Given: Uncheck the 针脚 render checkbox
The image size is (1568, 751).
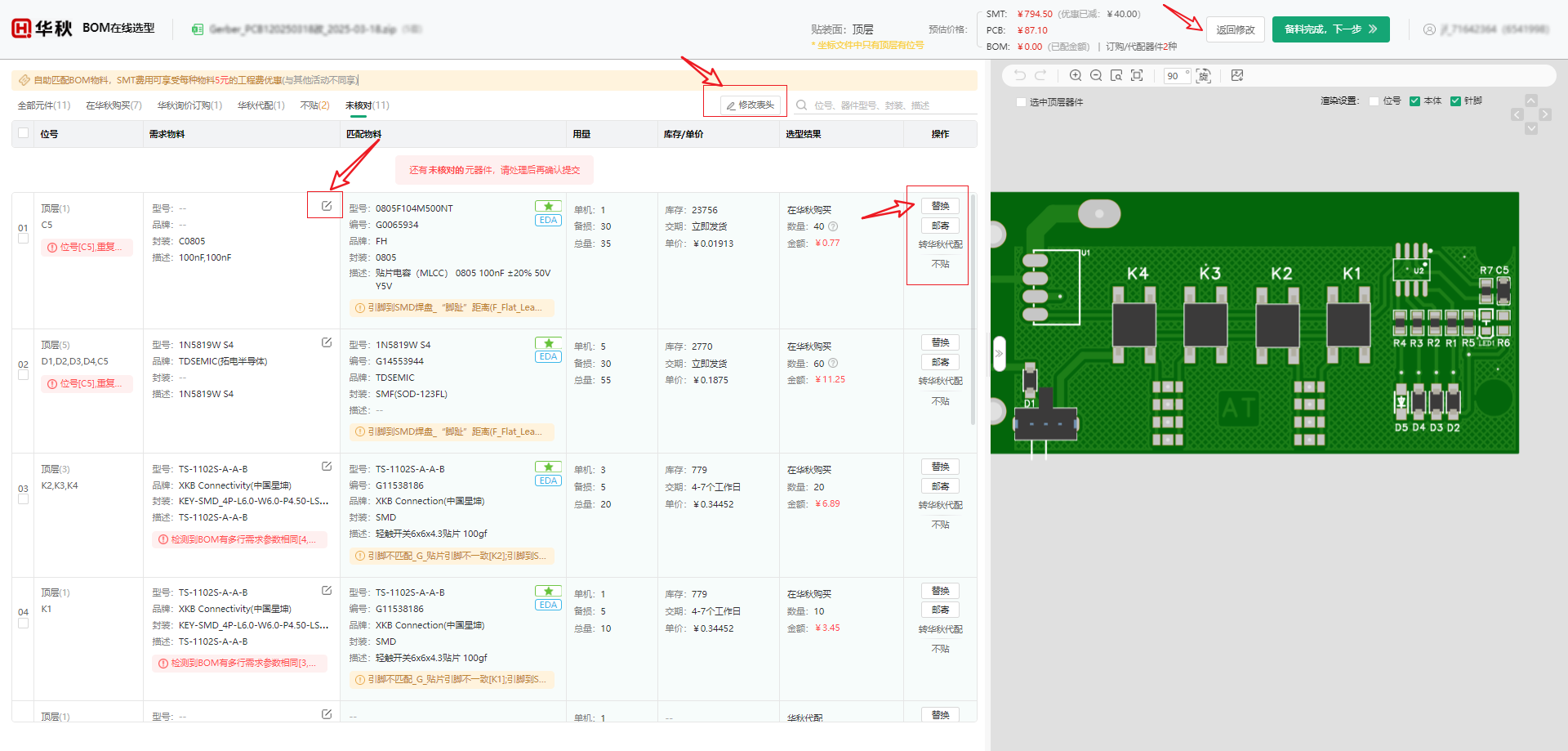Looking at the screenshot, I should [x=1455, y=101].
